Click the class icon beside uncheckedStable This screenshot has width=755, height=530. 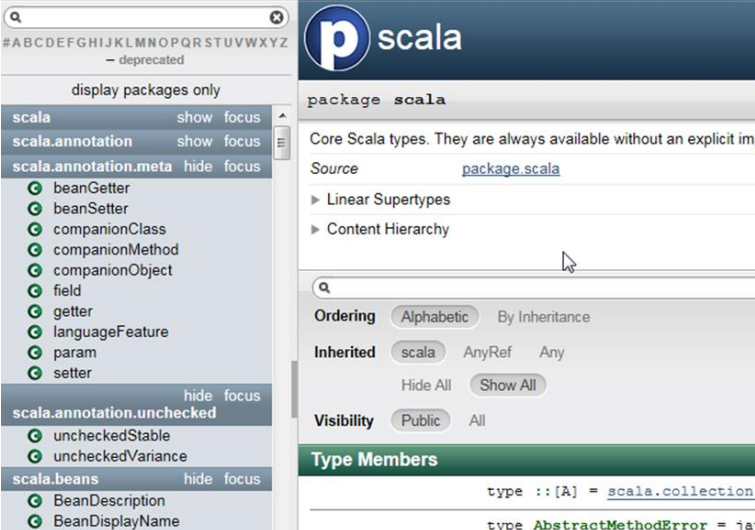[x=35, y=436]
